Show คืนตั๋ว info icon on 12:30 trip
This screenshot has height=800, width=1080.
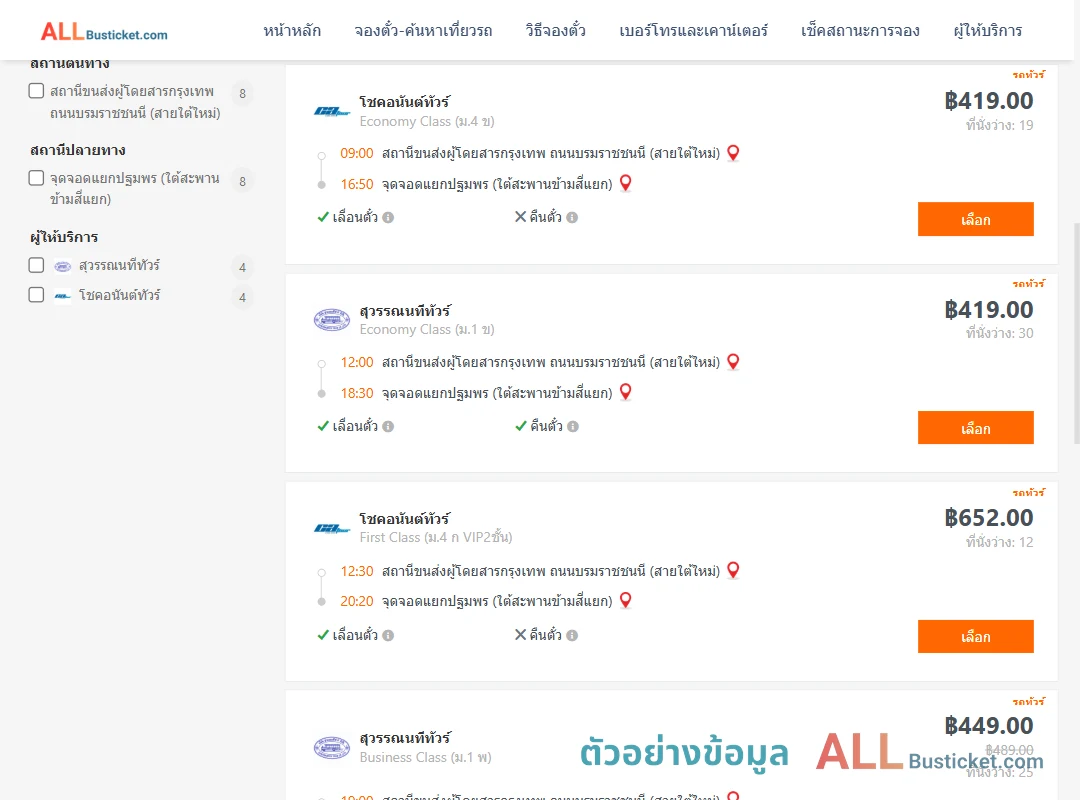[x=572, y=635]
